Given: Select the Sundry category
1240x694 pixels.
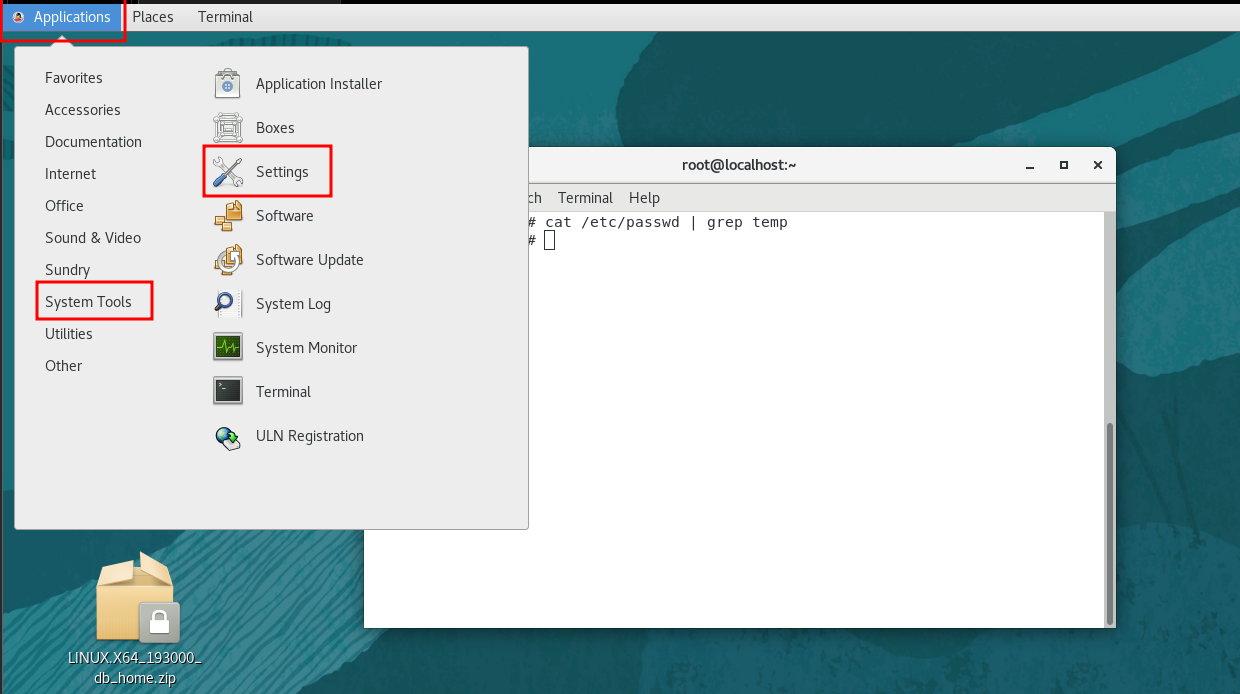Looking at the screenshot, I should (x=67, y=270).
